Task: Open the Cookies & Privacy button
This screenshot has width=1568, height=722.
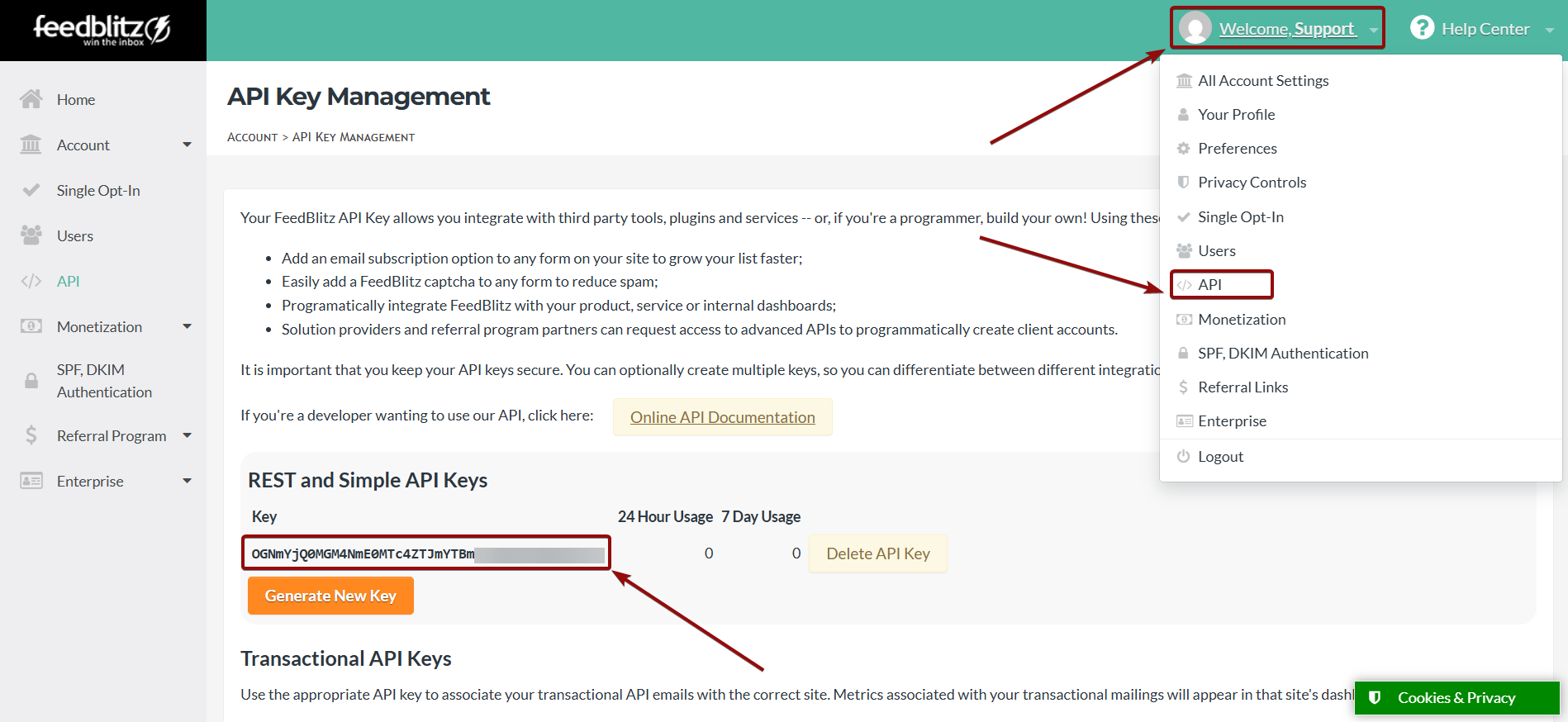Action: coord(1456,697)
